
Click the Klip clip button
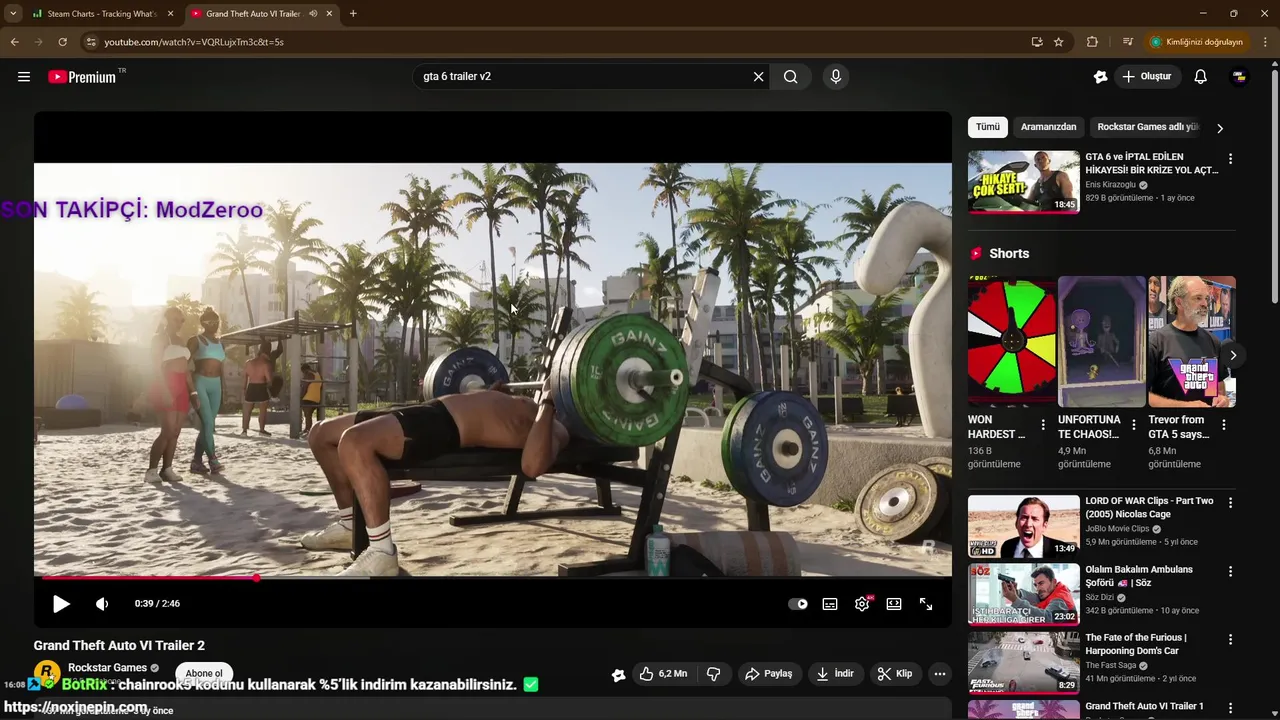895,674
